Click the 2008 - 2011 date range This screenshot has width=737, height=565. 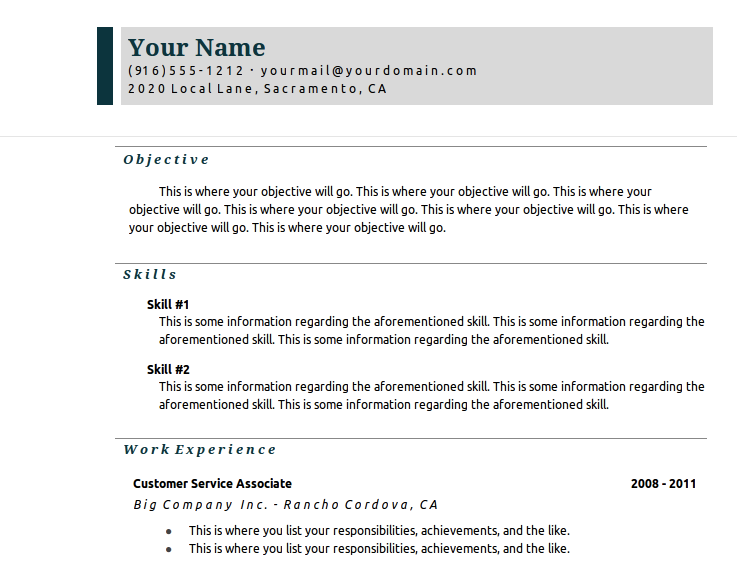point(663,484)
